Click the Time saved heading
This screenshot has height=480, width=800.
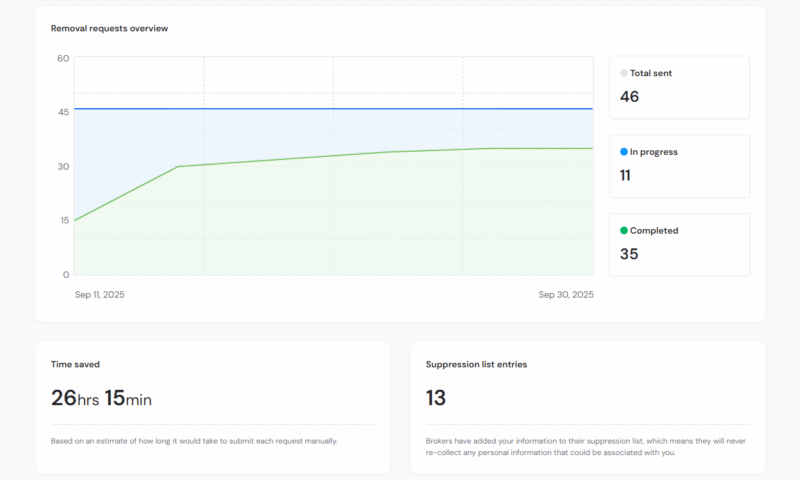75,365
